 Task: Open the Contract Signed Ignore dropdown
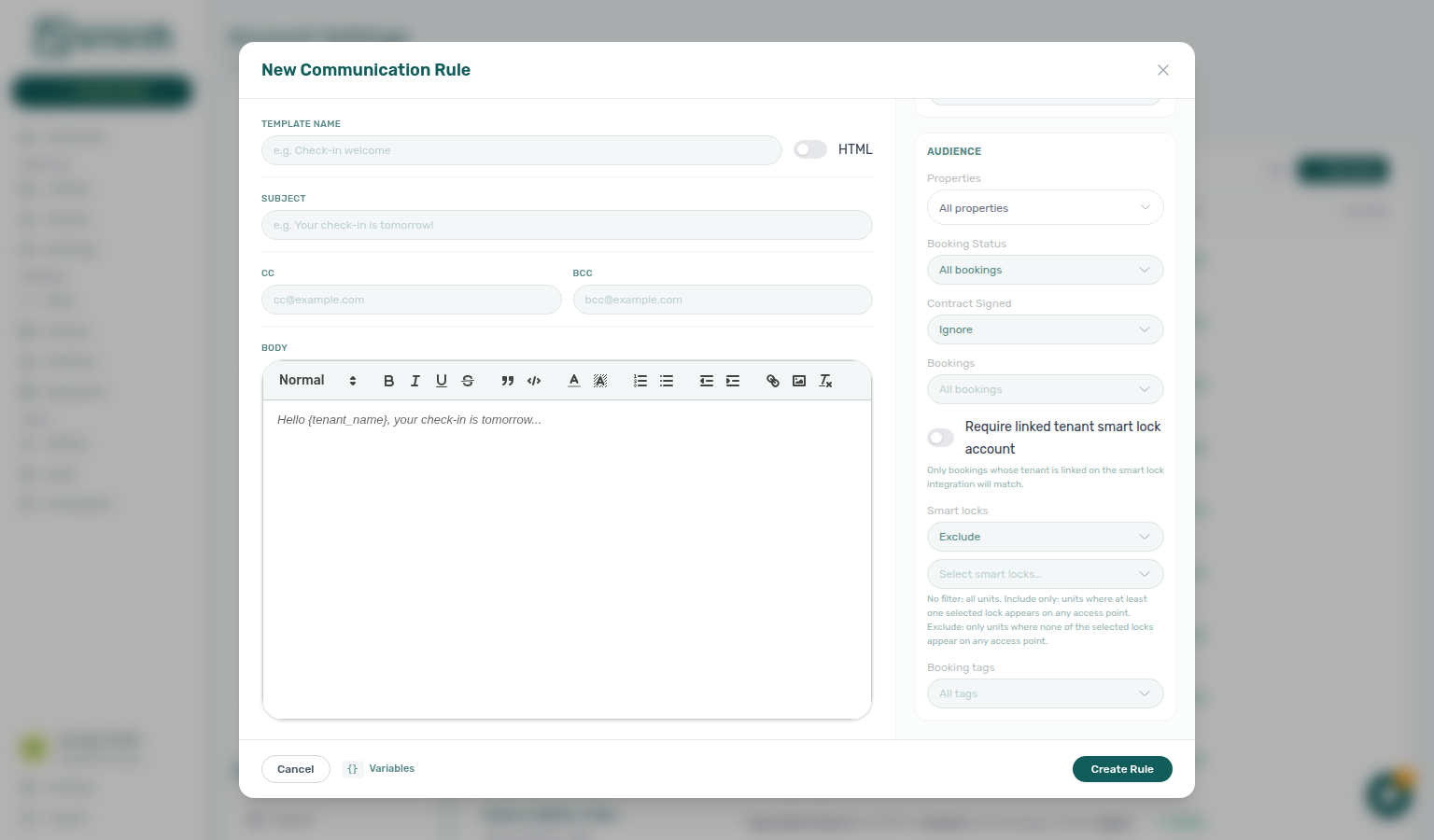(1046, 329)
